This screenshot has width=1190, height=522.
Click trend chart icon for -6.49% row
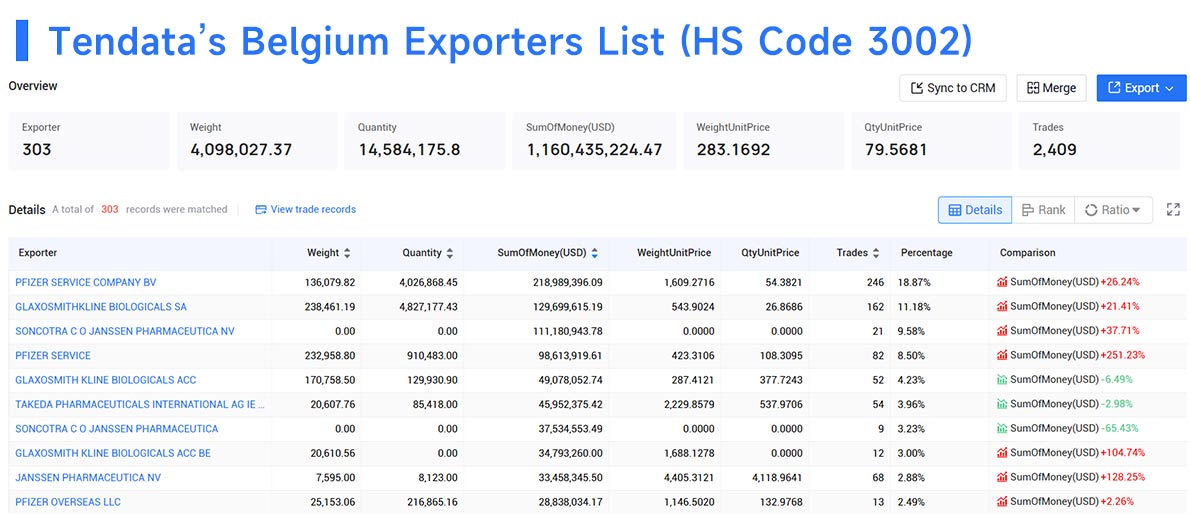[1002, 379]
